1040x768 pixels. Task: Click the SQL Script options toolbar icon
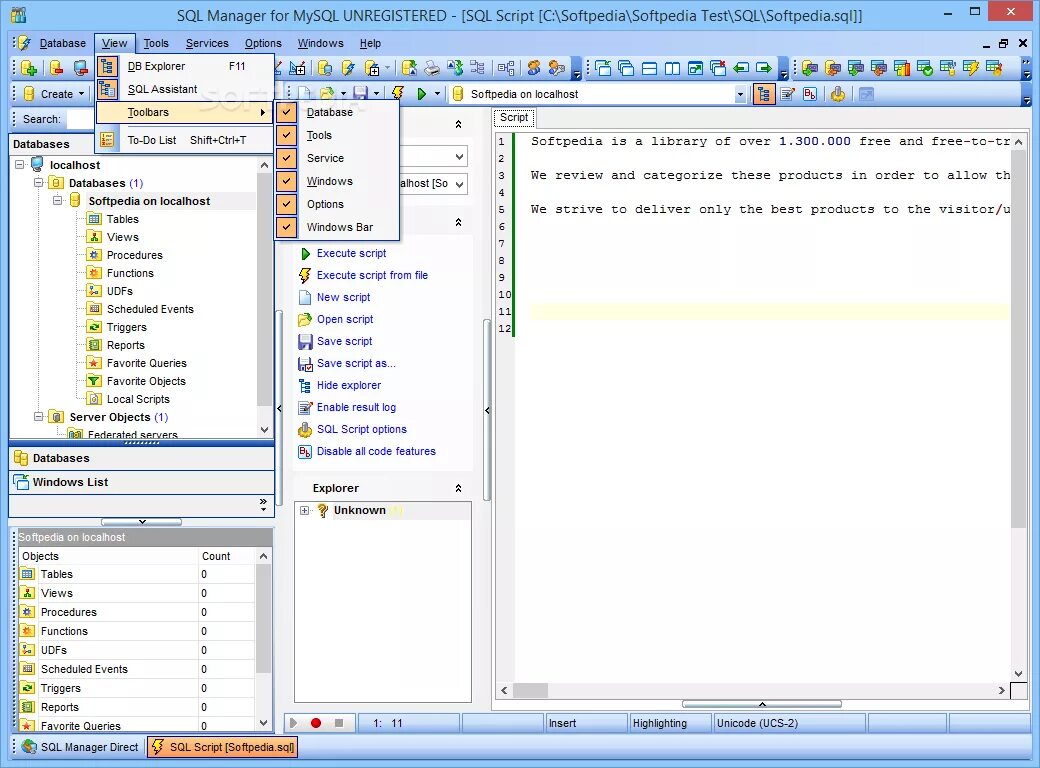pos(838,94)
